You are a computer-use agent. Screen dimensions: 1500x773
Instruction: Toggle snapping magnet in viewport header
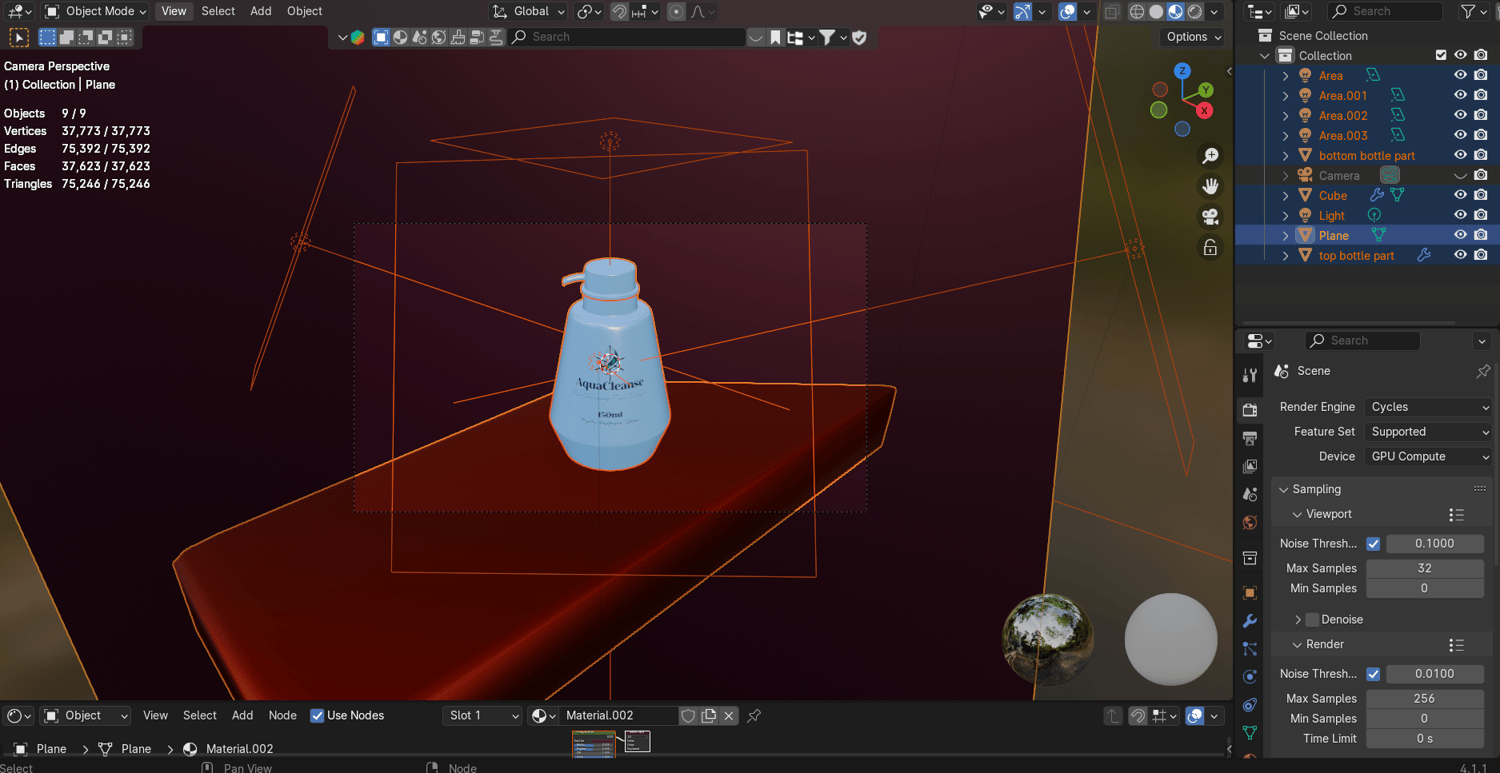(620, 12)
